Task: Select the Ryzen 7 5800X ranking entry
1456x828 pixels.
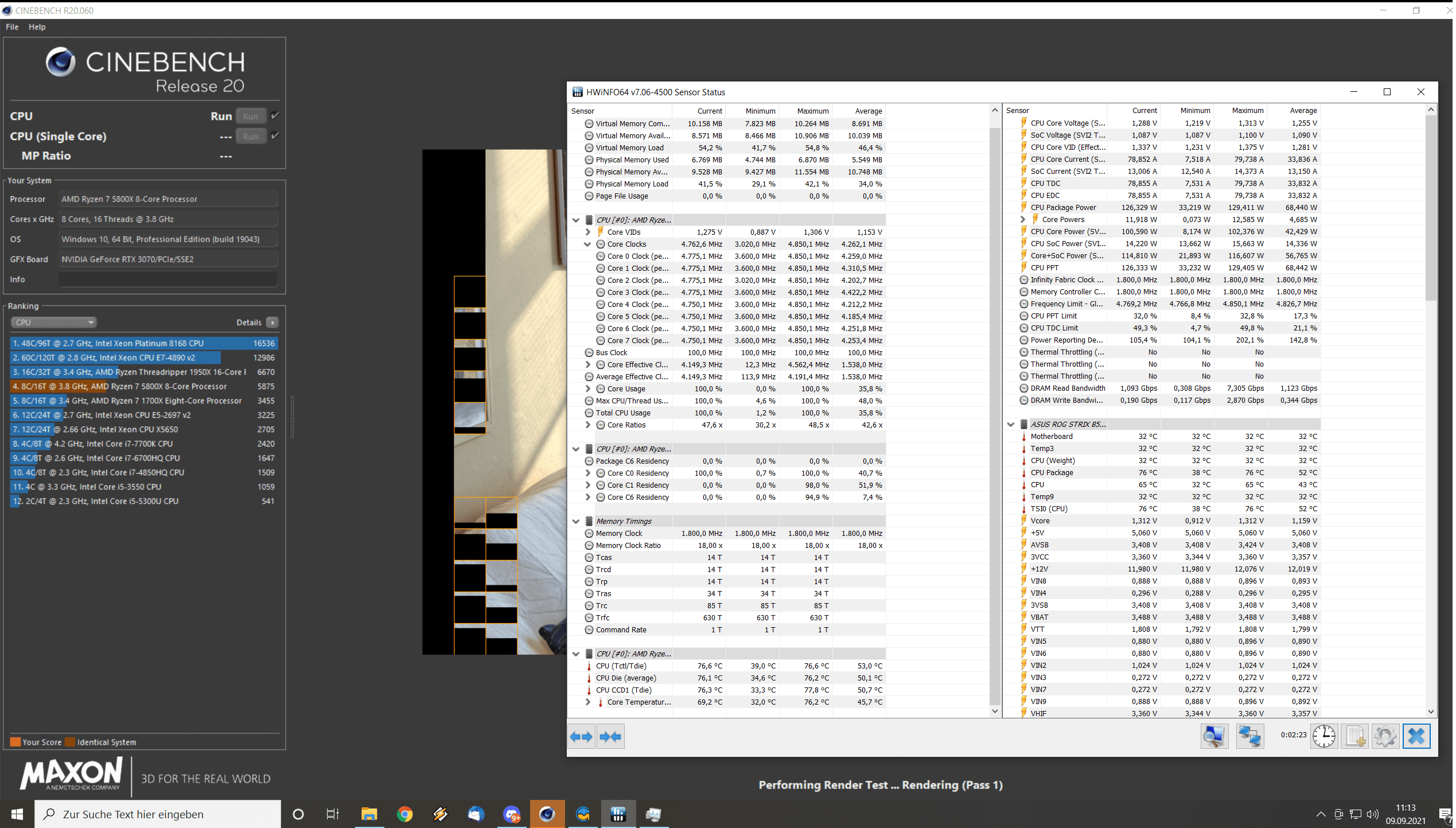Action: [144, 386]
